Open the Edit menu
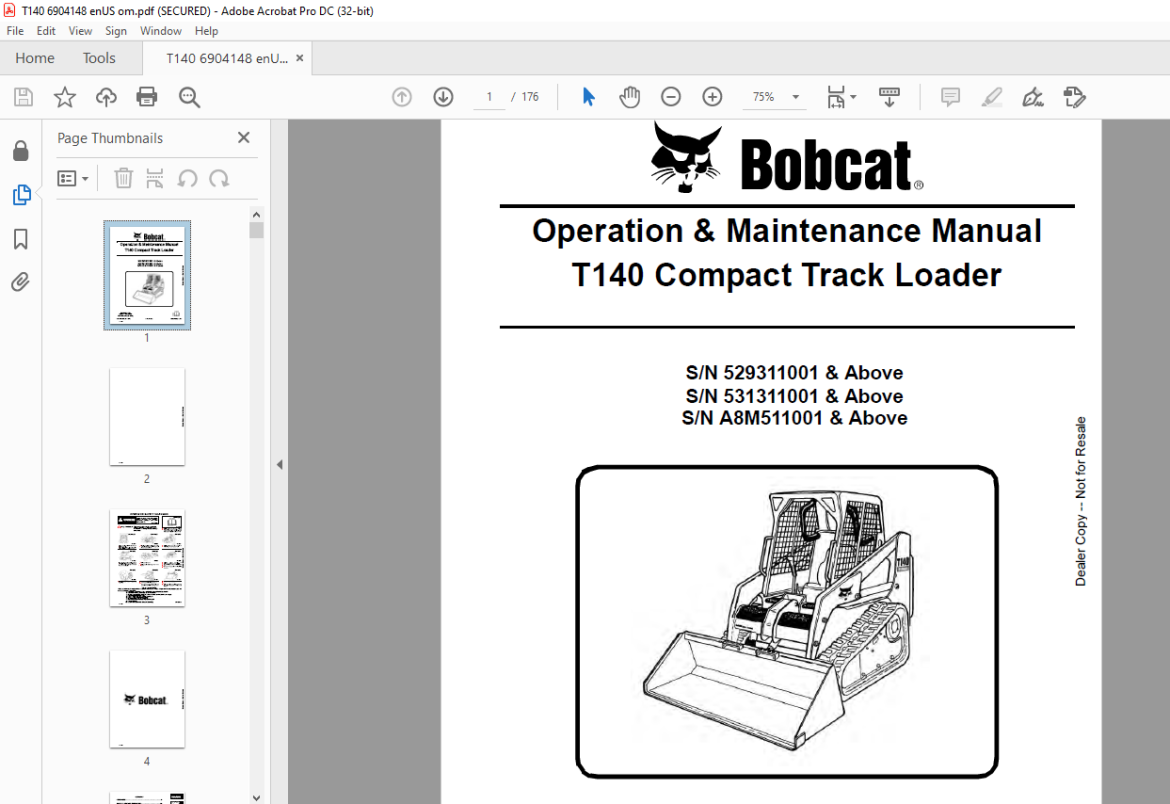 tap(46, 31)
